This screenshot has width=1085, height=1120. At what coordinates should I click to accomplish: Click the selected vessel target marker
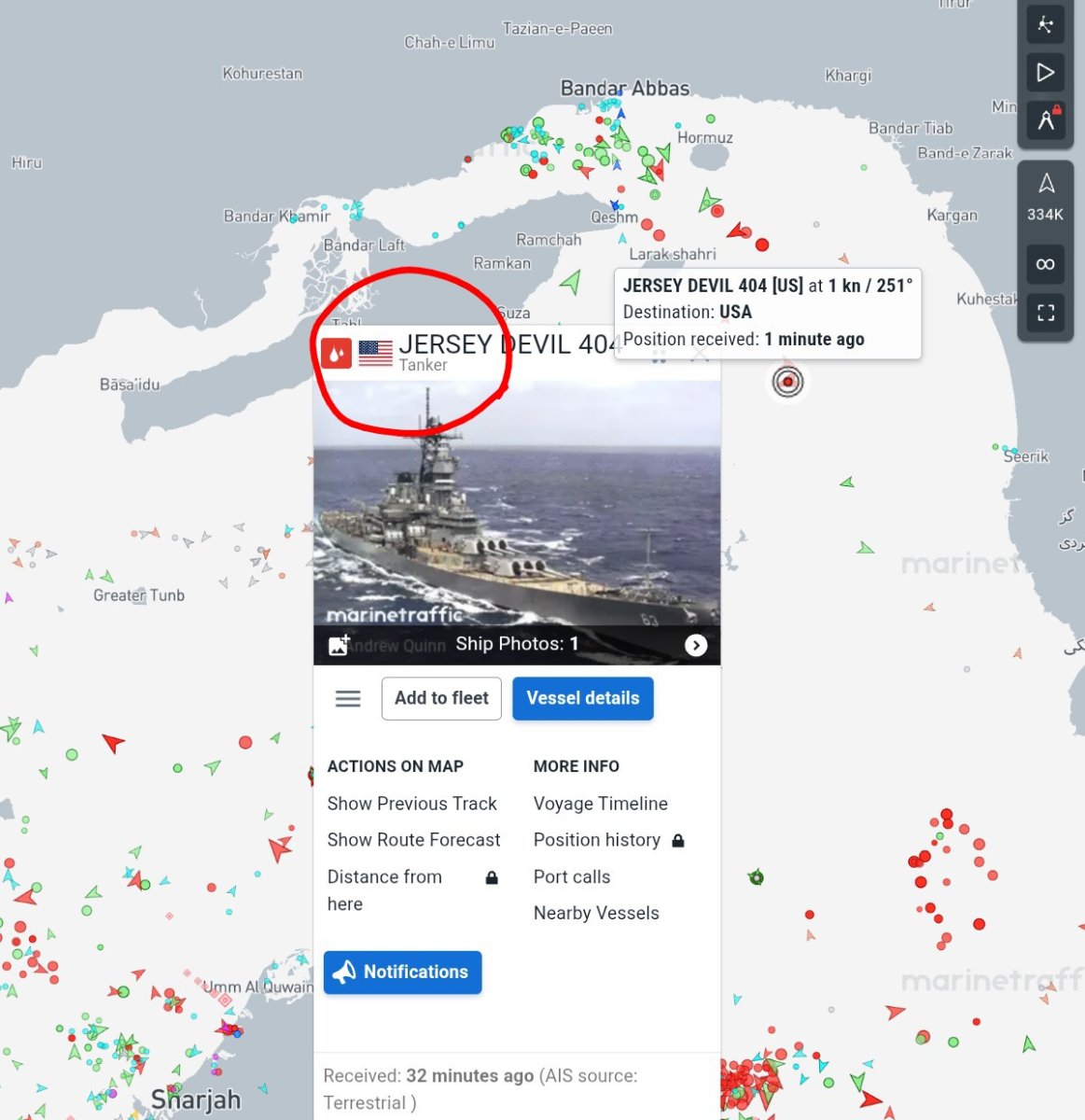pos(788,381)
